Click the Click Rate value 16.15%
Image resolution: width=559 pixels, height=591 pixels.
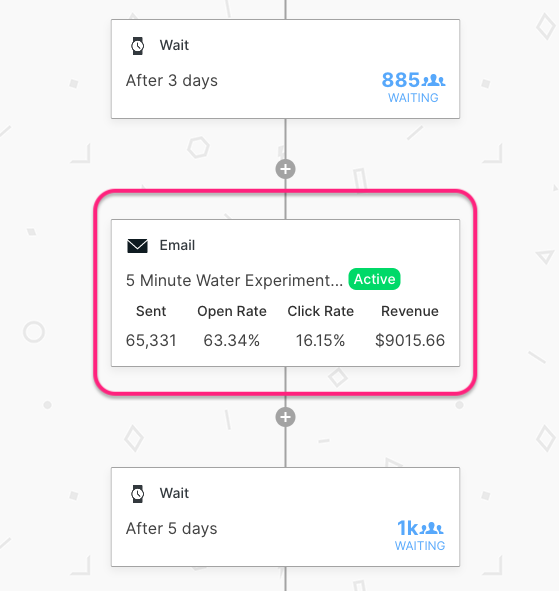coord(320,340)
